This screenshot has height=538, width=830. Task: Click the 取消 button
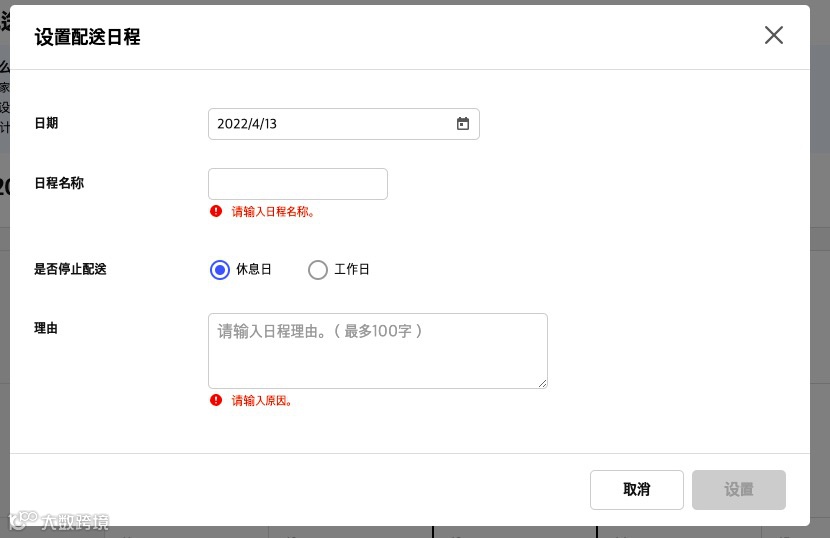coord(636,490)
